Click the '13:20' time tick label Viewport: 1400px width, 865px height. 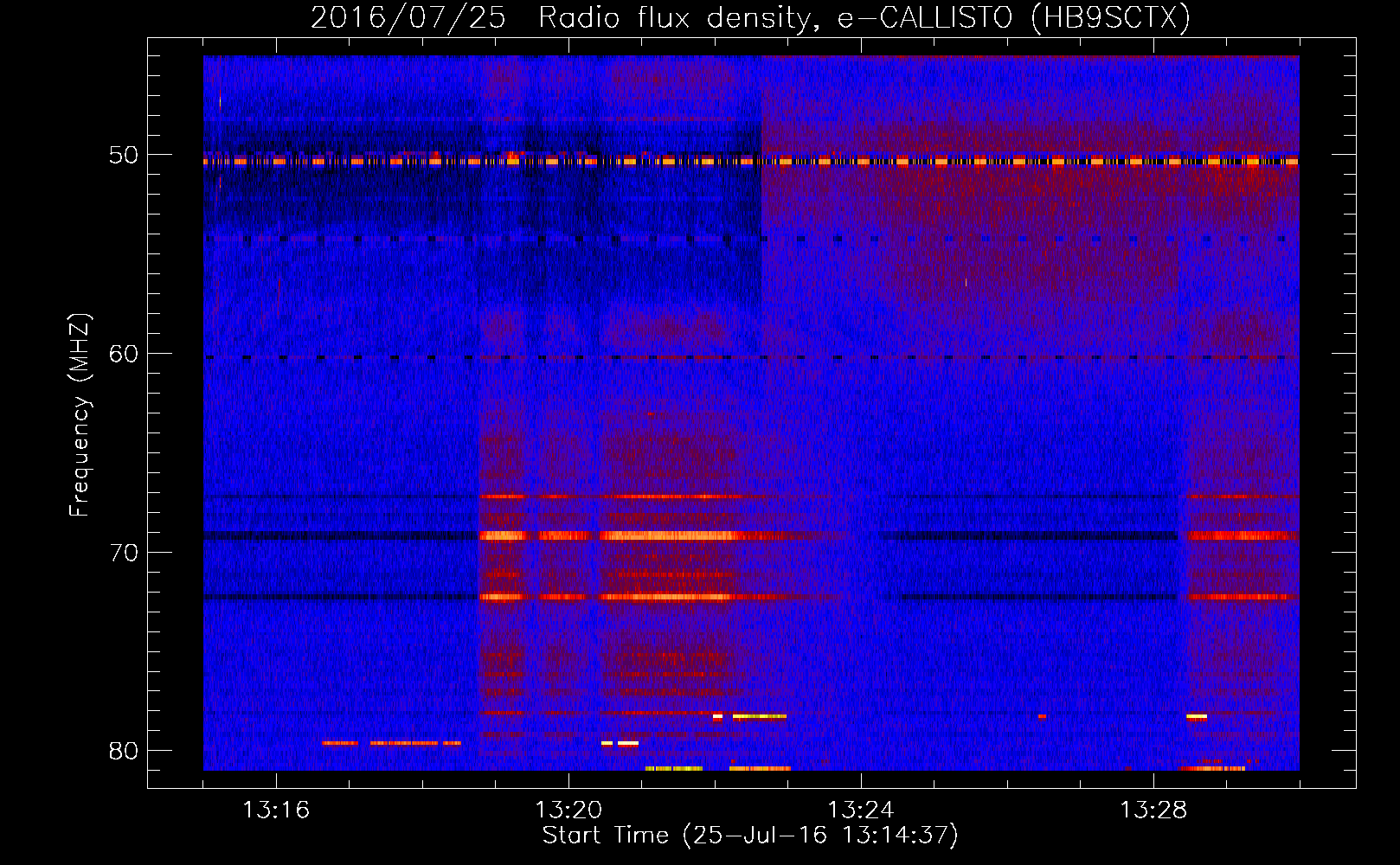(x=568, y=811)
